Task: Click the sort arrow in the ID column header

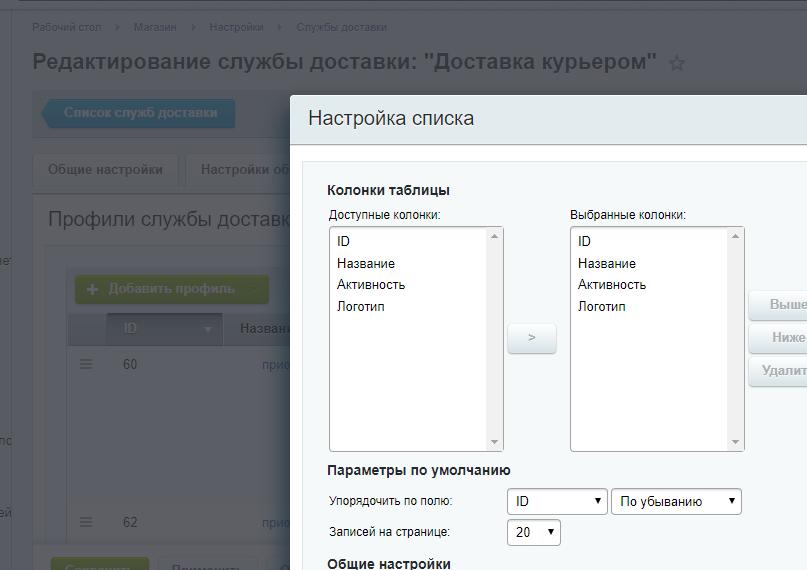Action: 208,329
